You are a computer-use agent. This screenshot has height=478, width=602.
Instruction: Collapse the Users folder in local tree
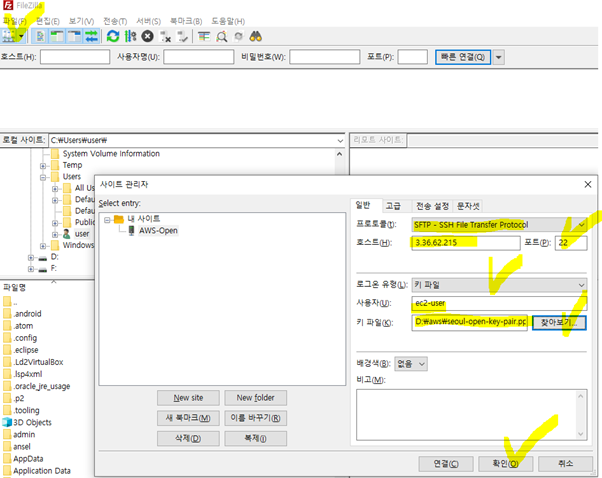(43, 177)
